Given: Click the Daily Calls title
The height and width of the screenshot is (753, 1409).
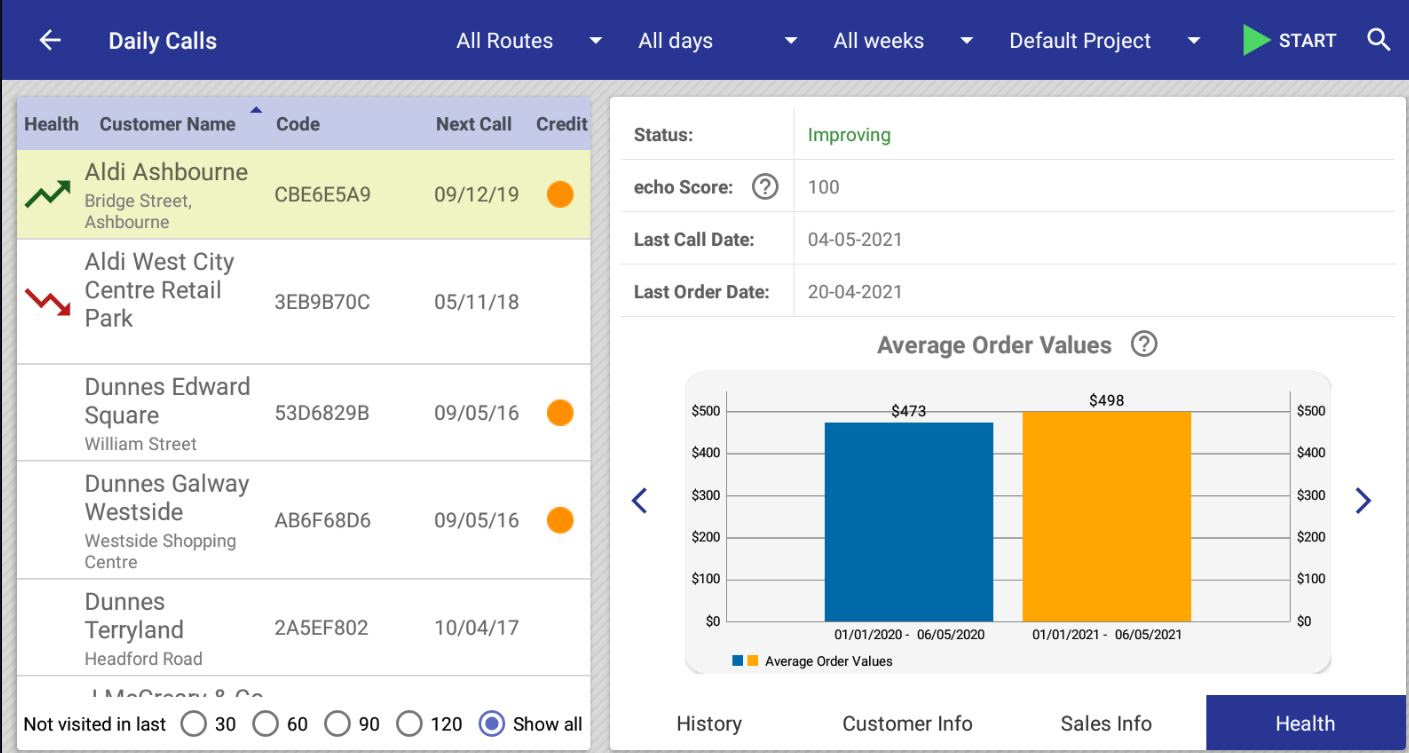Looking at the screenshot, I should 163,41.
